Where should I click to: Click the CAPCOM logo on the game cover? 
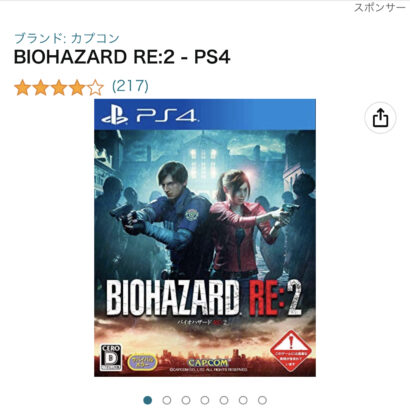coord(208,362)
